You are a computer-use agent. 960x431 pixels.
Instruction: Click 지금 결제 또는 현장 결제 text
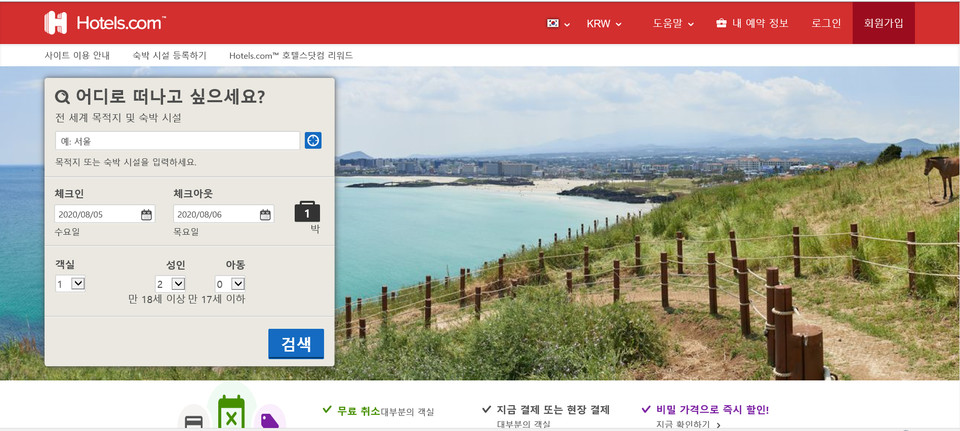coord(553,410)
